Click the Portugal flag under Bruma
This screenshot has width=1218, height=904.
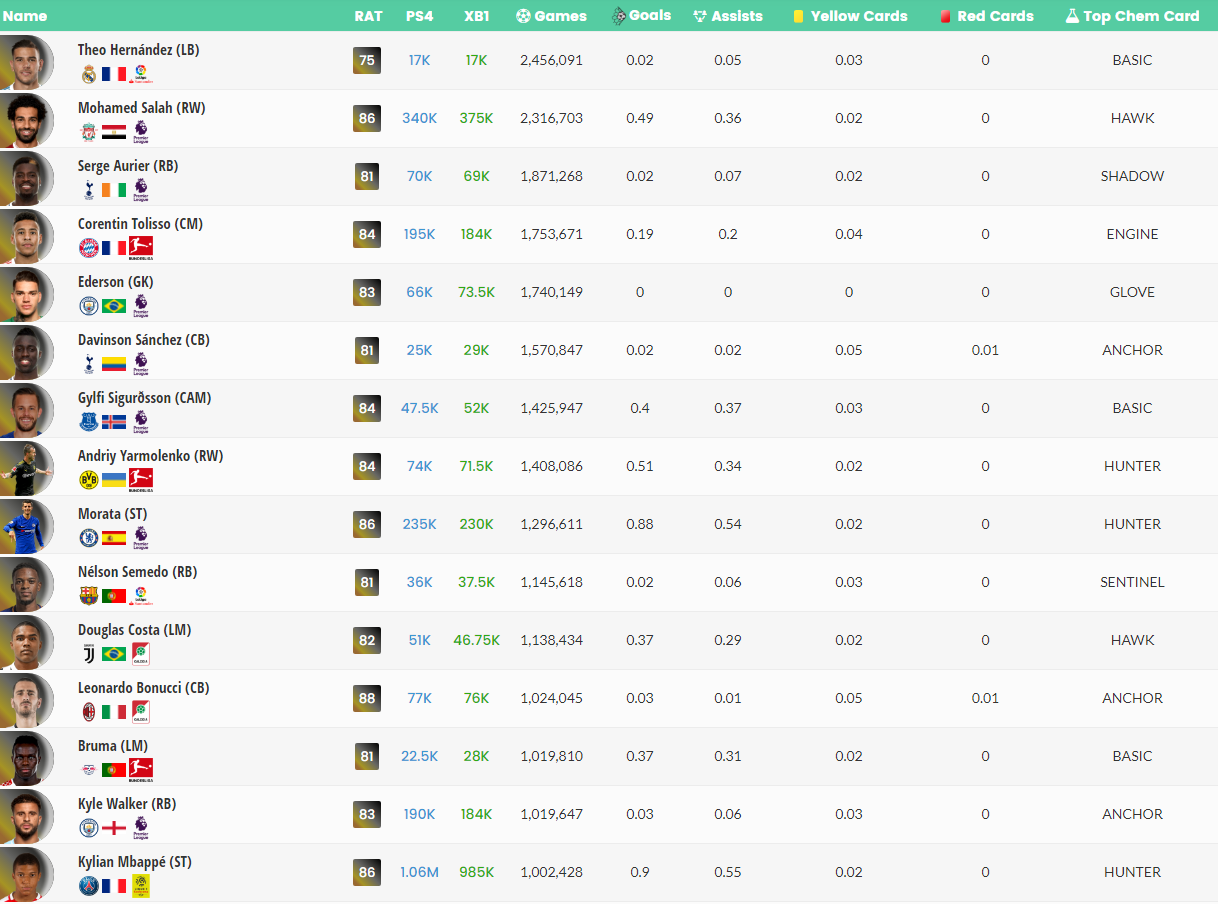[x=114, y=770]
